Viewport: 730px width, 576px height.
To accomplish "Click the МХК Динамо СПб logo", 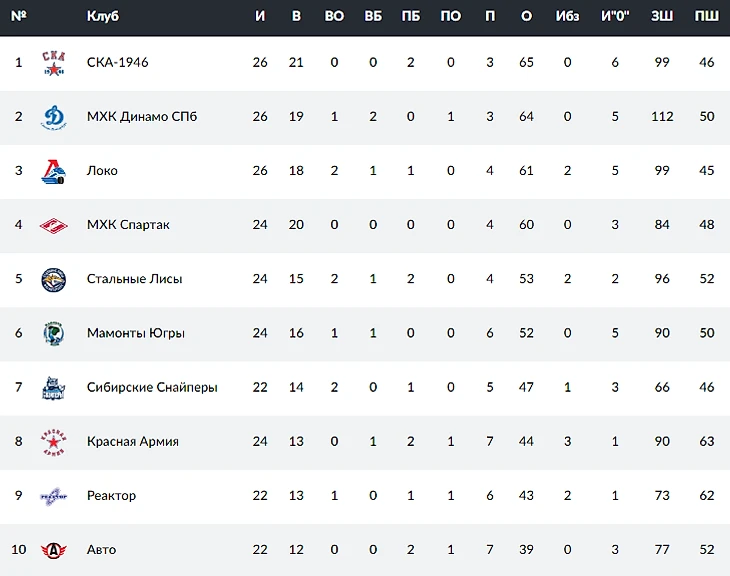I will [53, 117].
